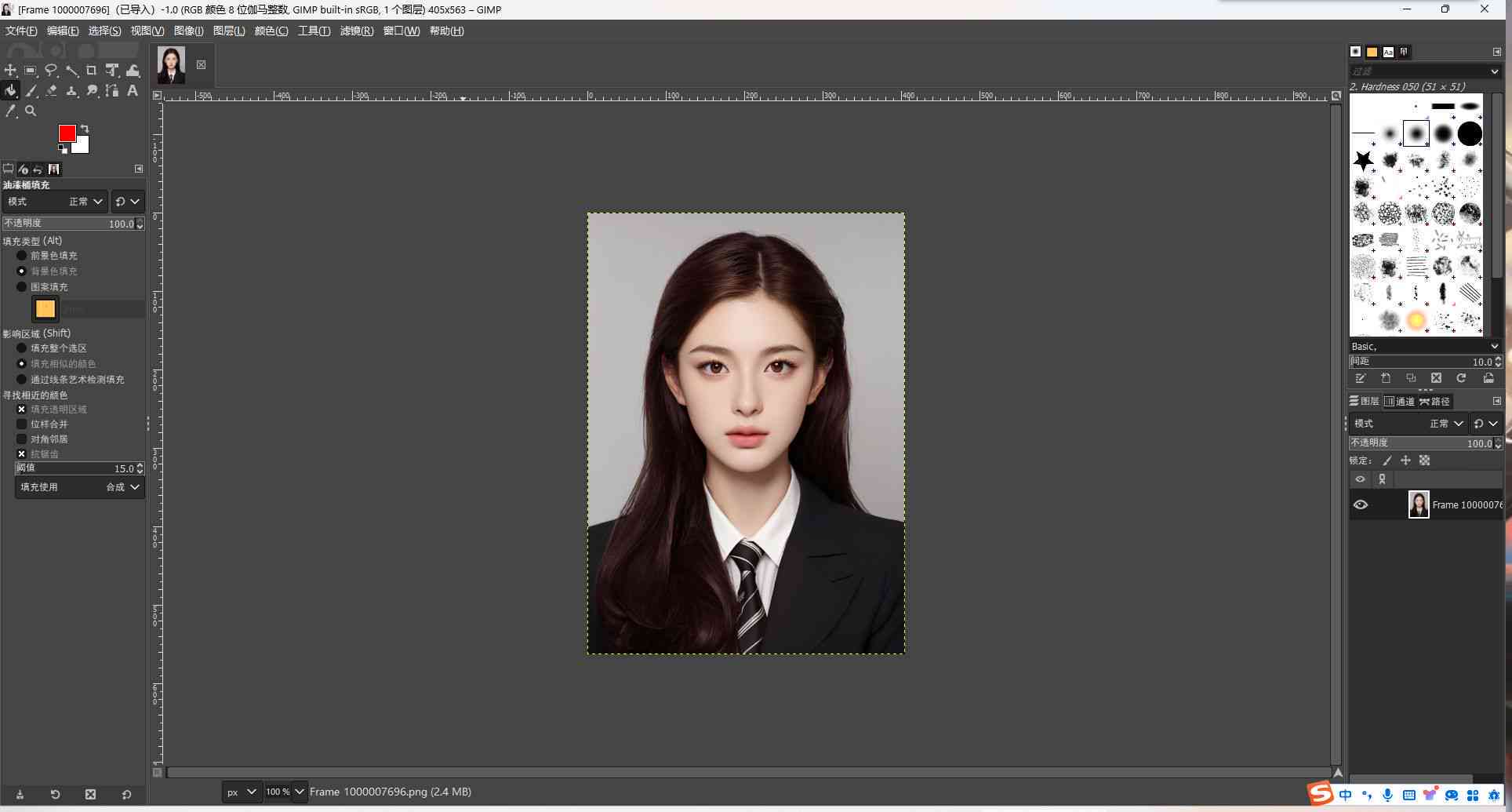
Task: Open the fill-by dropdown set to composite
Action: [79, 487]
